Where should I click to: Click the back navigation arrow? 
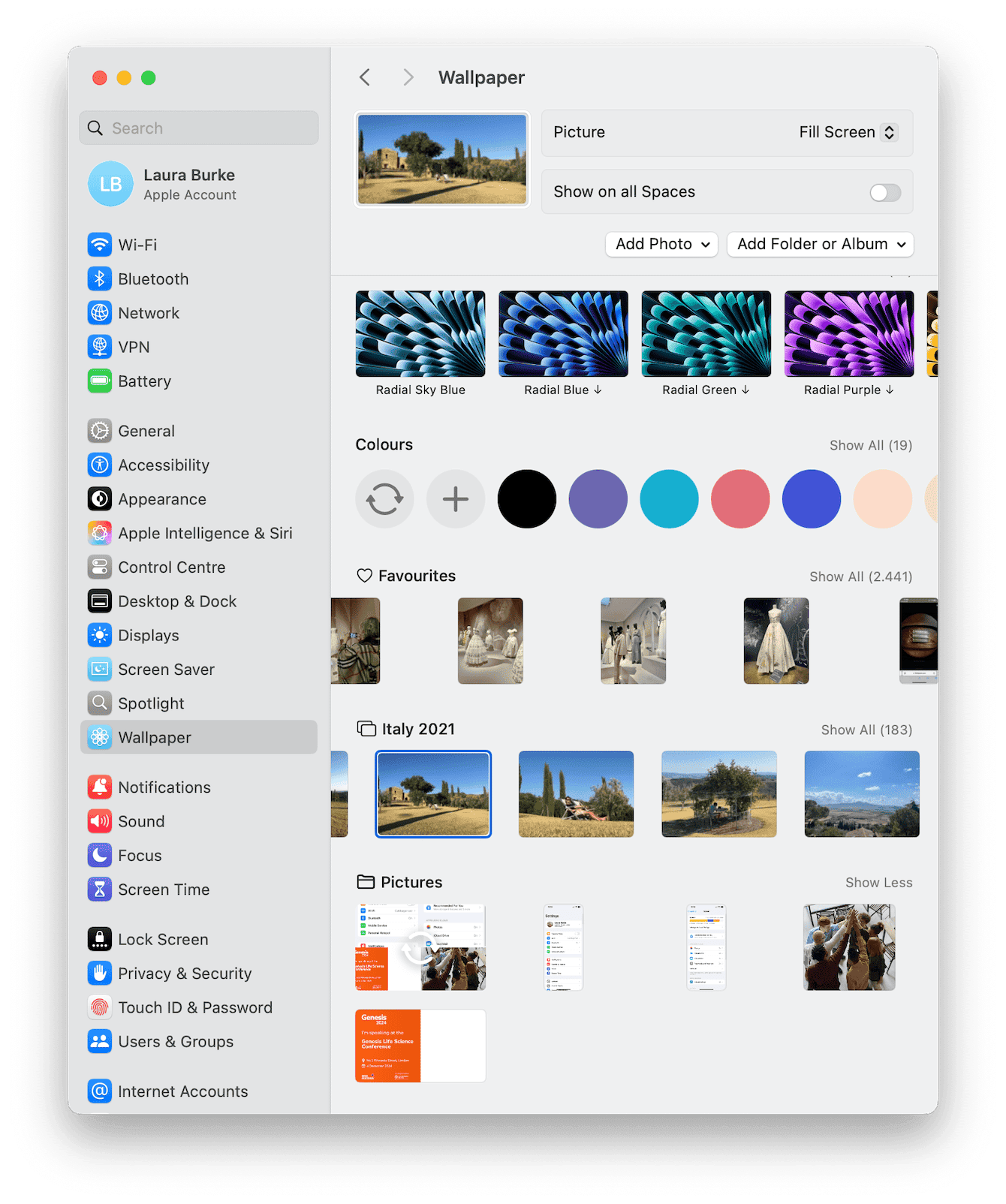(x=365, y=77)
